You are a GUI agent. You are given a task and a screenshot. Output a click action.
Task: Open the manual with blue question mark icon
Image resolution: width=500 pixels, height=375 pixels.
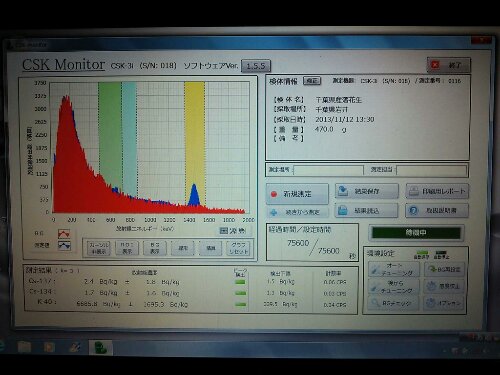pyautogui.click(x=437, y=211)
